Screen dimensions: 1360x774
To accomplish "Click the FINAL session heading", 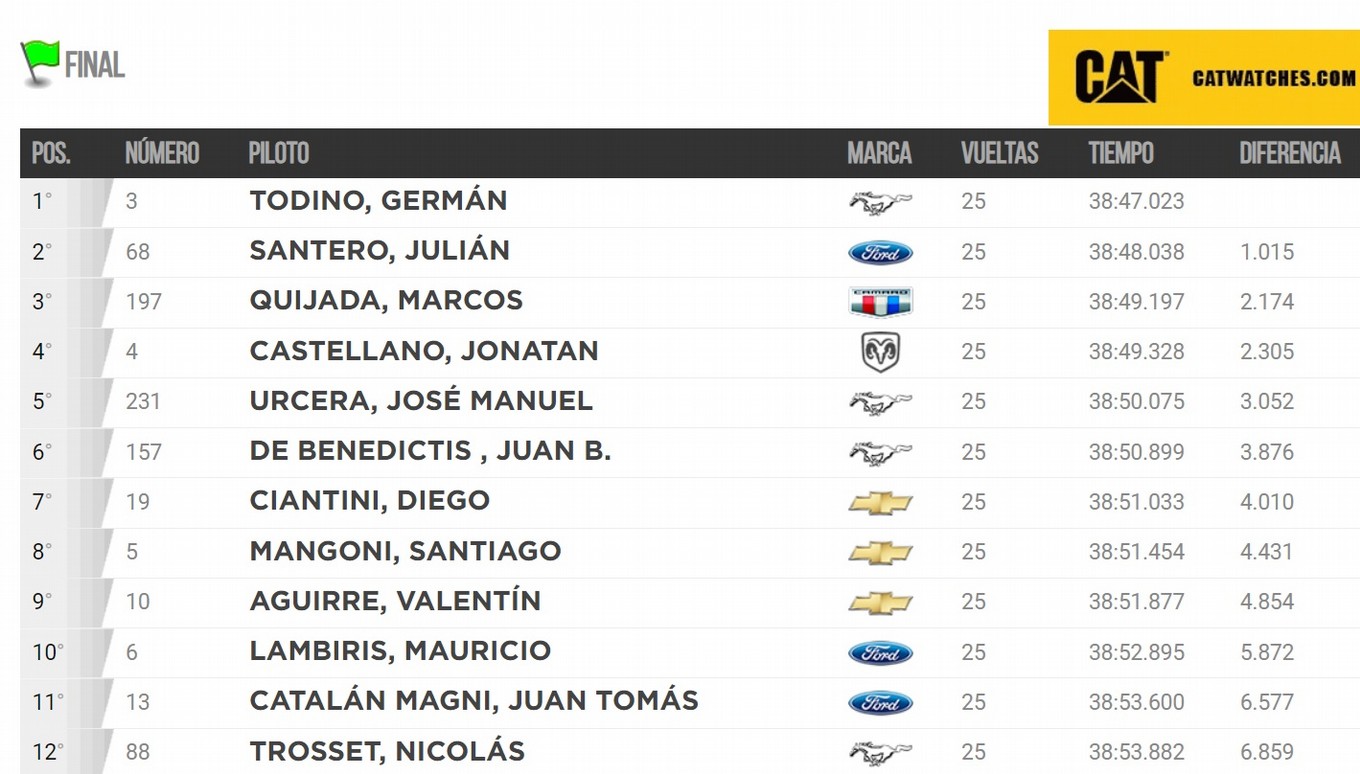I will 95,66.
